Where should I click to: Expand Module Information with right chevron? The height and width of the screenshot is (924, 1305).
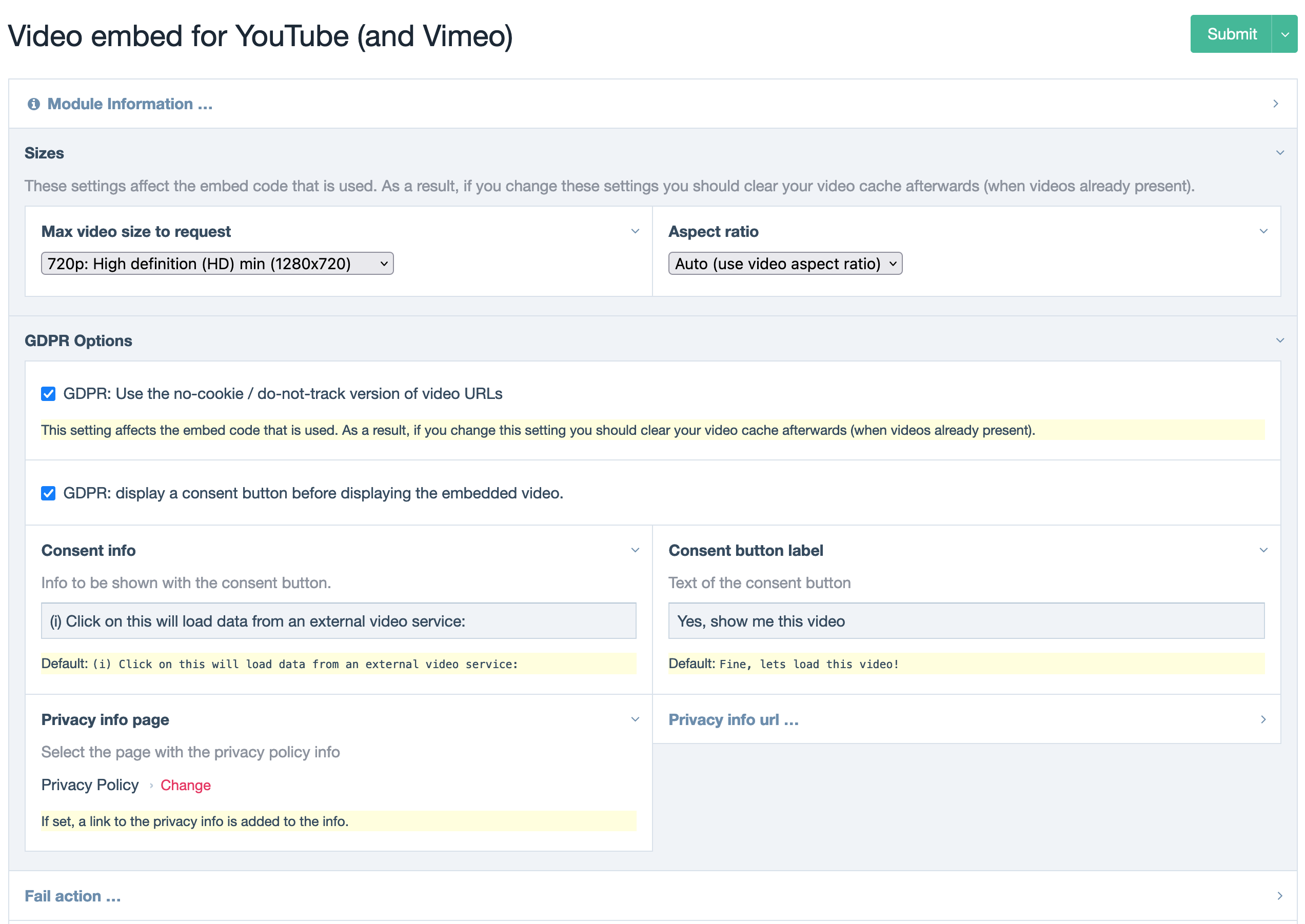[1275, 104]
